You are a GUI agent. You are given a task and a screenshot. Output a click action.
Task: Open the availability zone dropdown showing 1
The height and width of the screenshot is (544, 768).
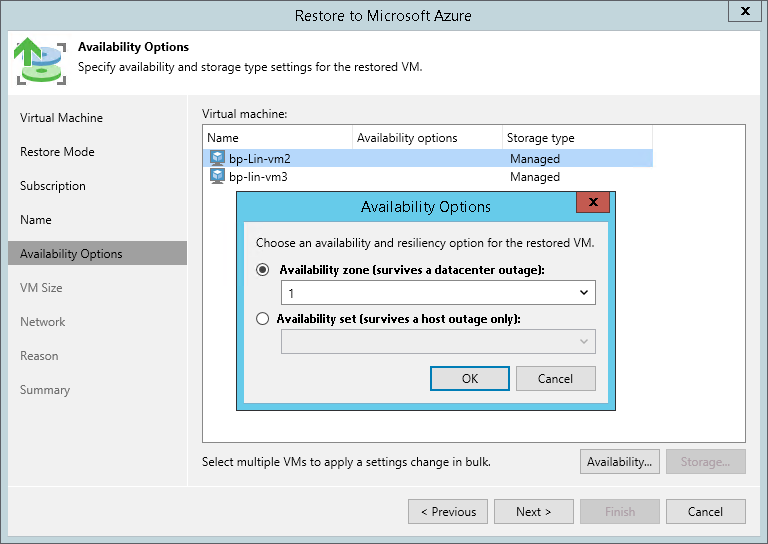coord(438,293)
